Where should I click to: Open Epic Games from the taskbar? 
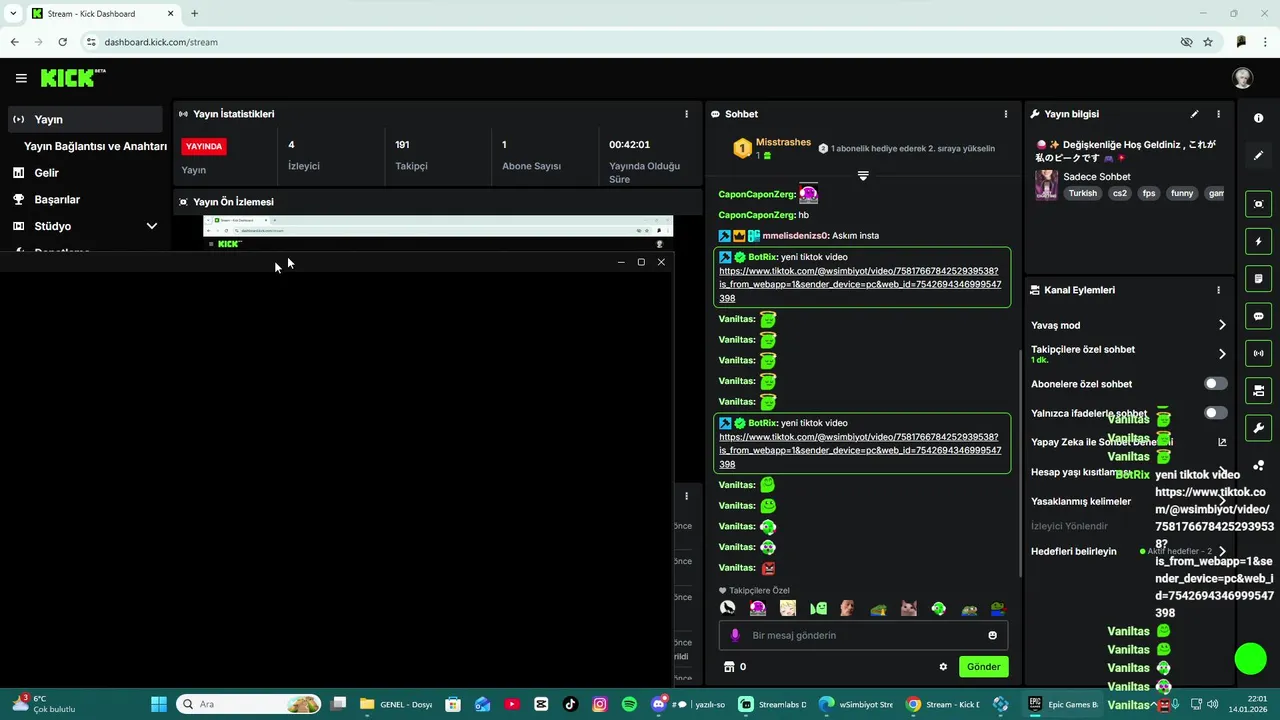1064,704
